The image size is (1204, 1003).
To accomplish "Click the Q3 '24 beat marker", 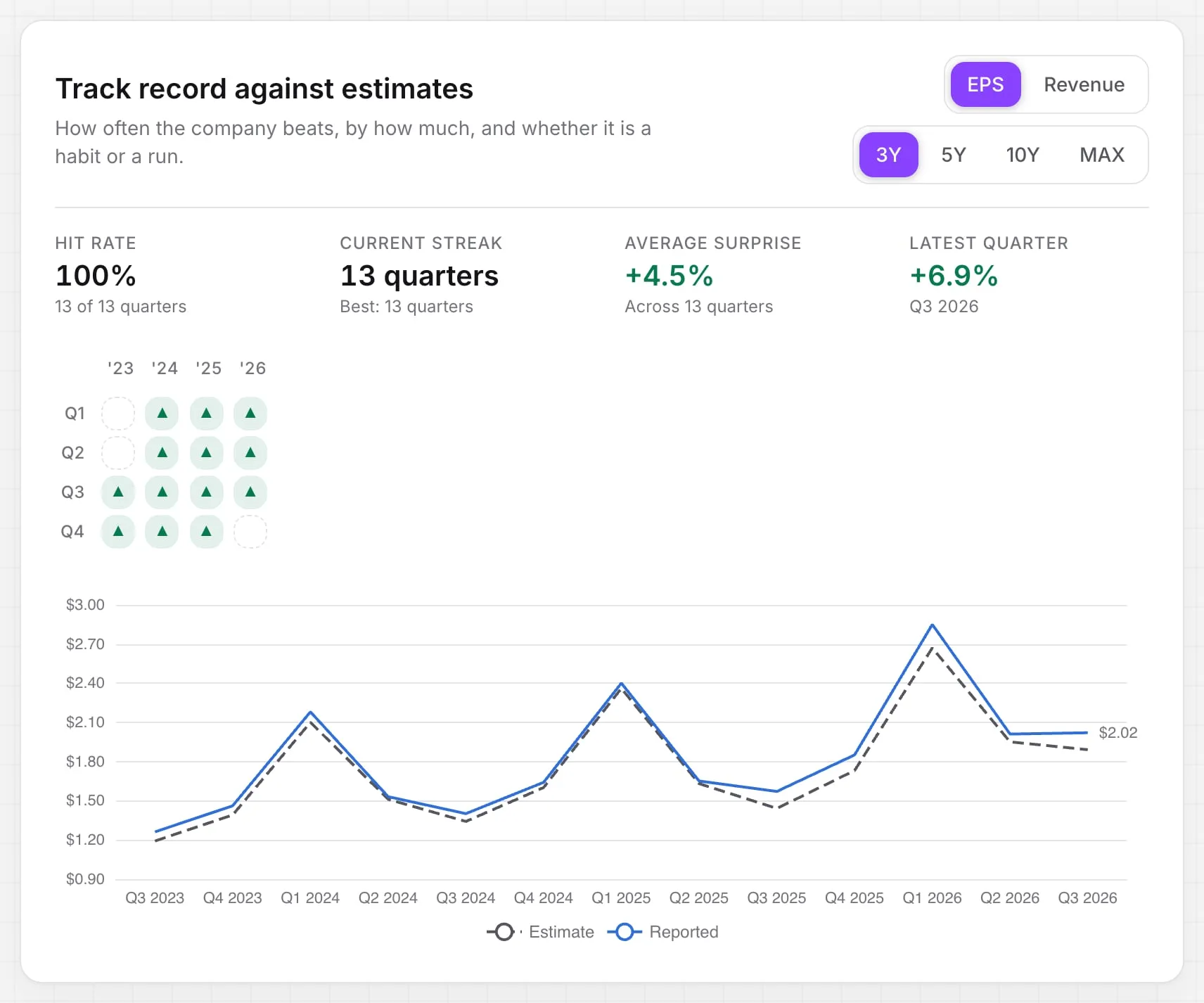I will tap(162, 492).
